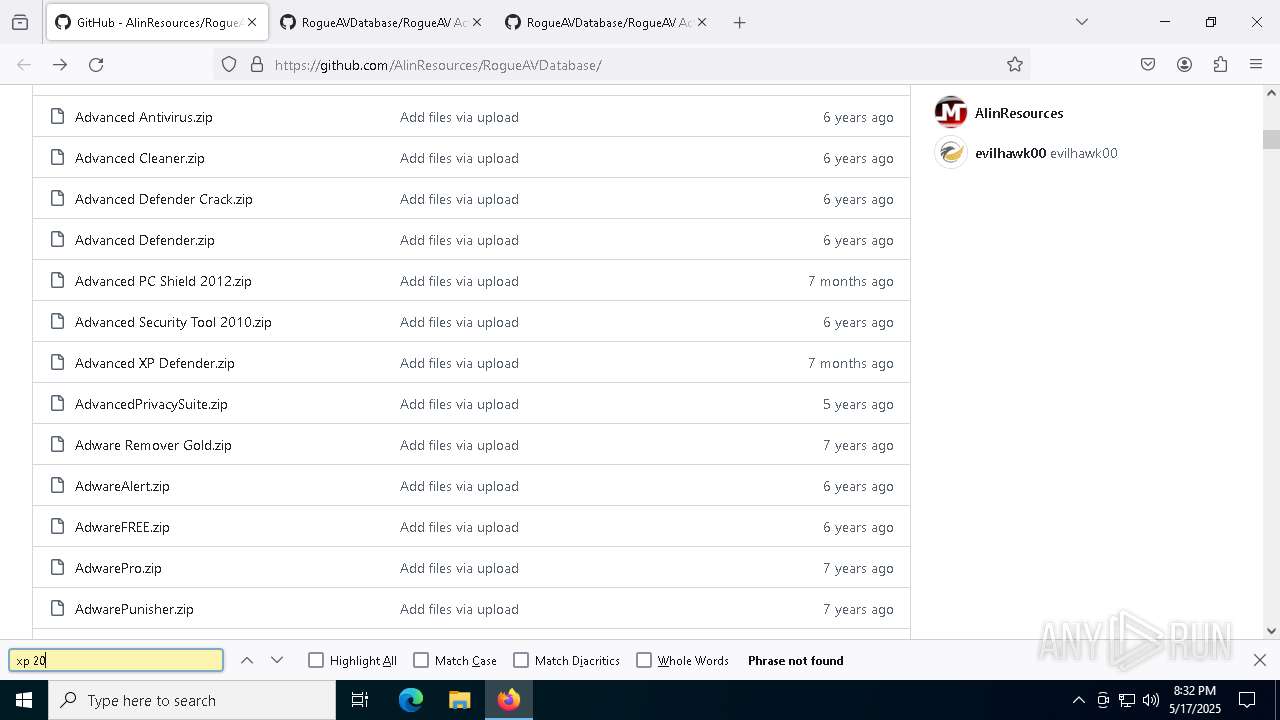This screenshot has height=720, width=1280.
Task: Go back one page
Action: [24, 65]
